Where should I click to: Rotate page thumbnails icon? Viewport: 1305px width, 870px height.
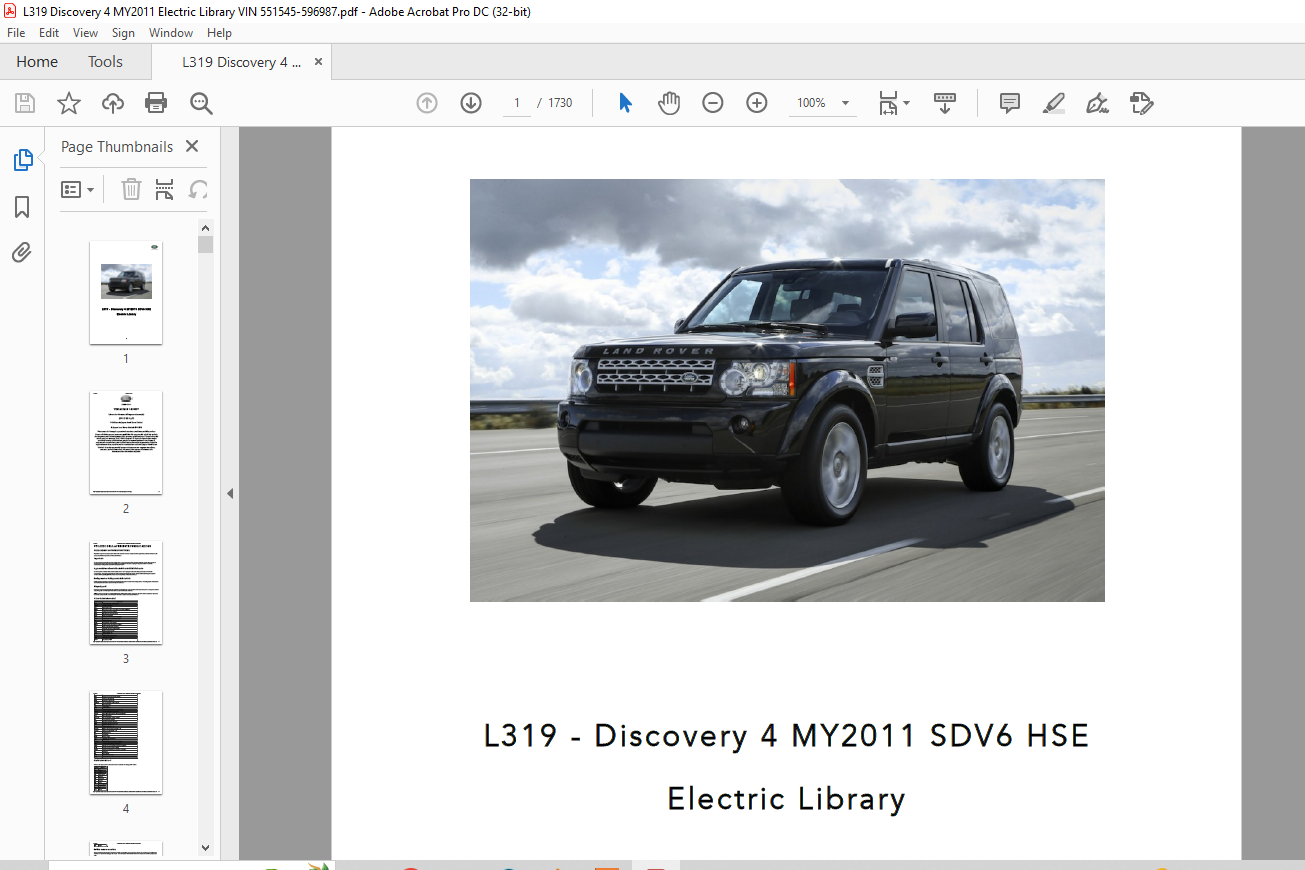[x=198, y=189]
